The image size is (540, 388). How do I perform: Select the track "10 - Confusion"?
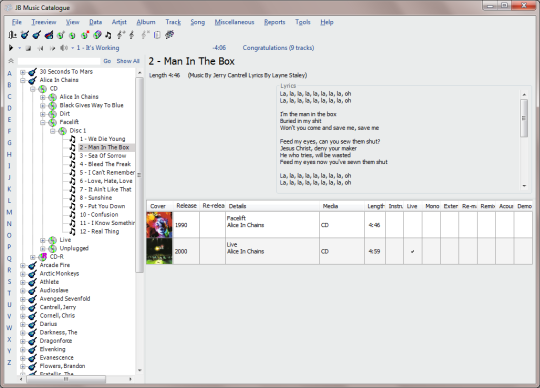click(x=99, y=214)
